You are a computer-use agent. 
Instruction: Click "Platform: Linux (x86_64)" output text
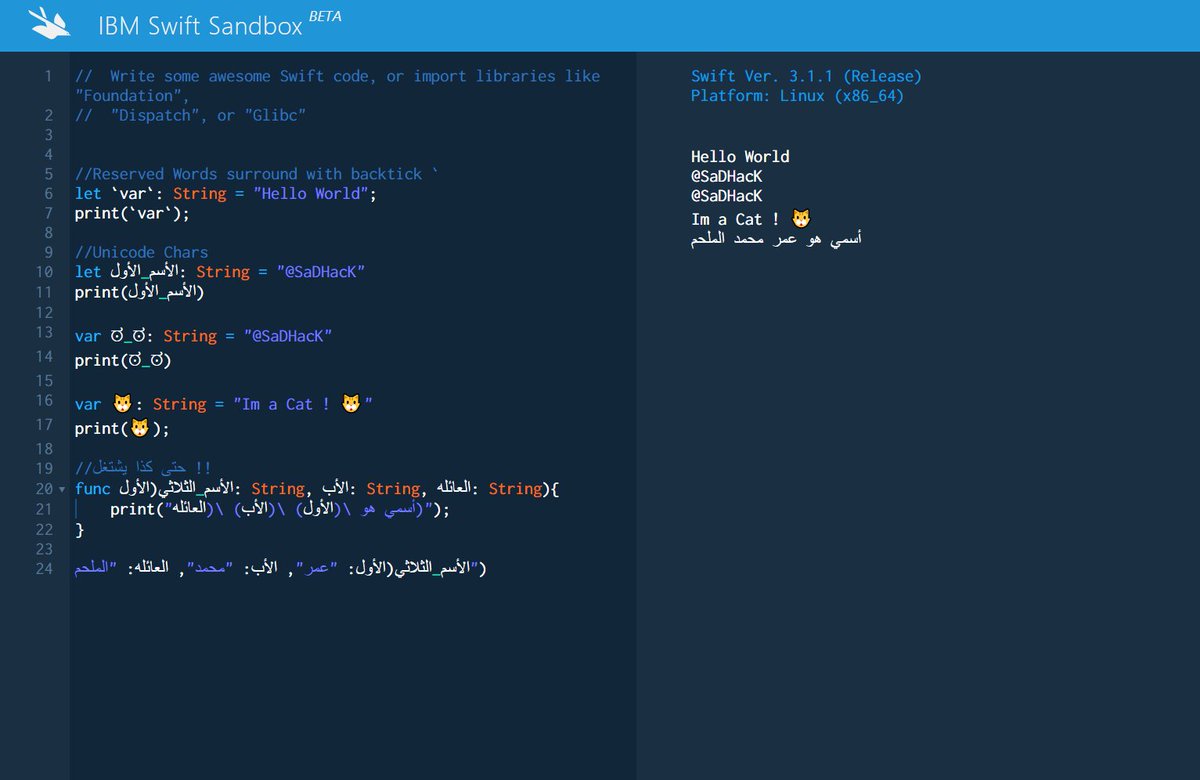click(797, 96)
